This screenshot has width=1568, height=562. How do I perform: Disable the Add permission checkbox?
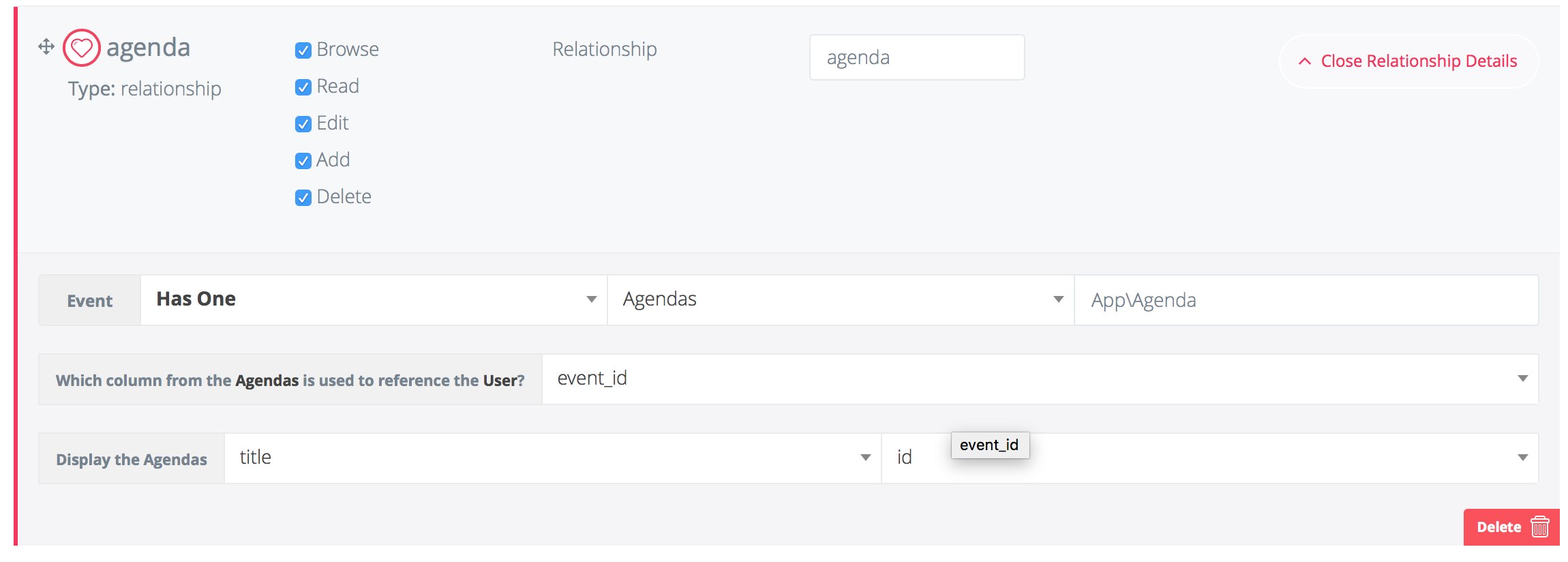coord(303,160)
